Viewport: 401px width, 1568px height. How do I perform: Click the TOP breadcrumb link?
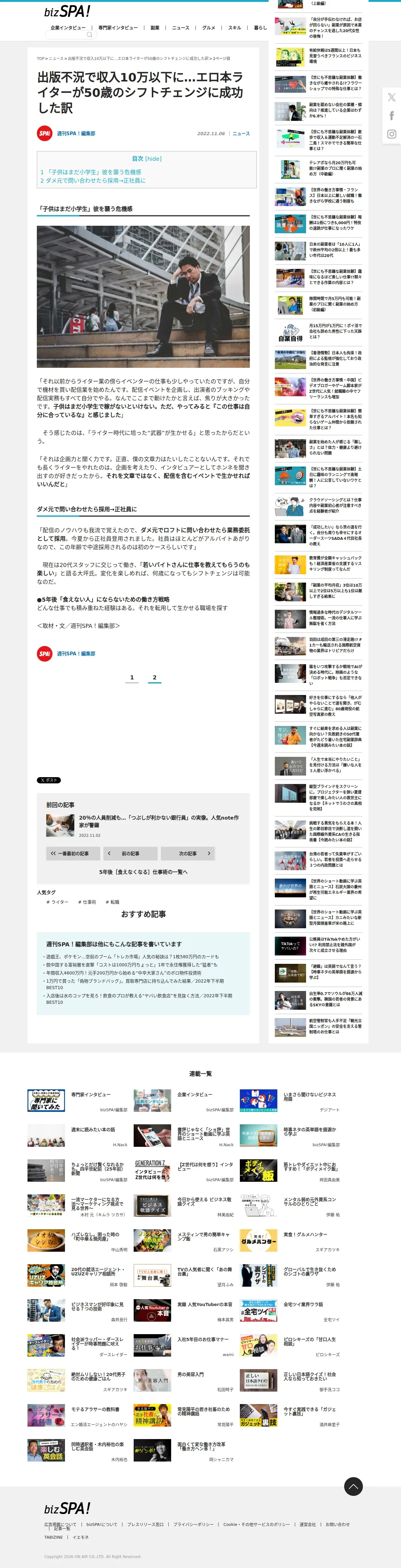[x=40, y=58]
